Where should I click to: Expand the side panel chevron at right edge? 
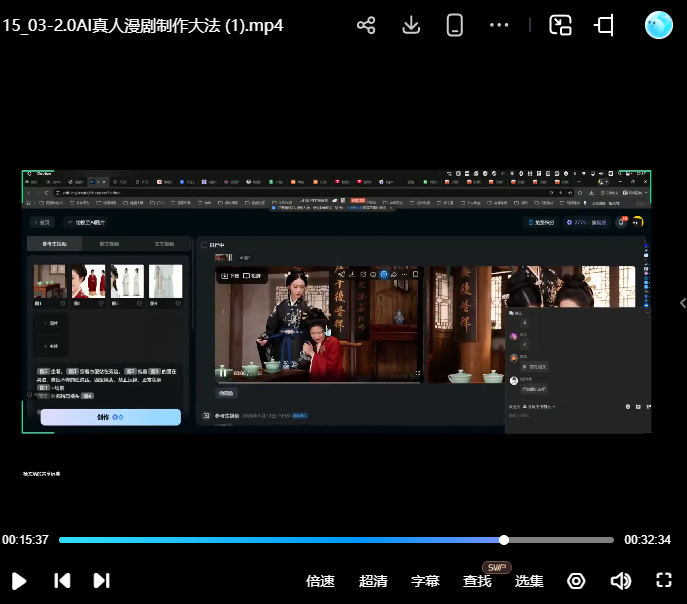click(682, 303)
